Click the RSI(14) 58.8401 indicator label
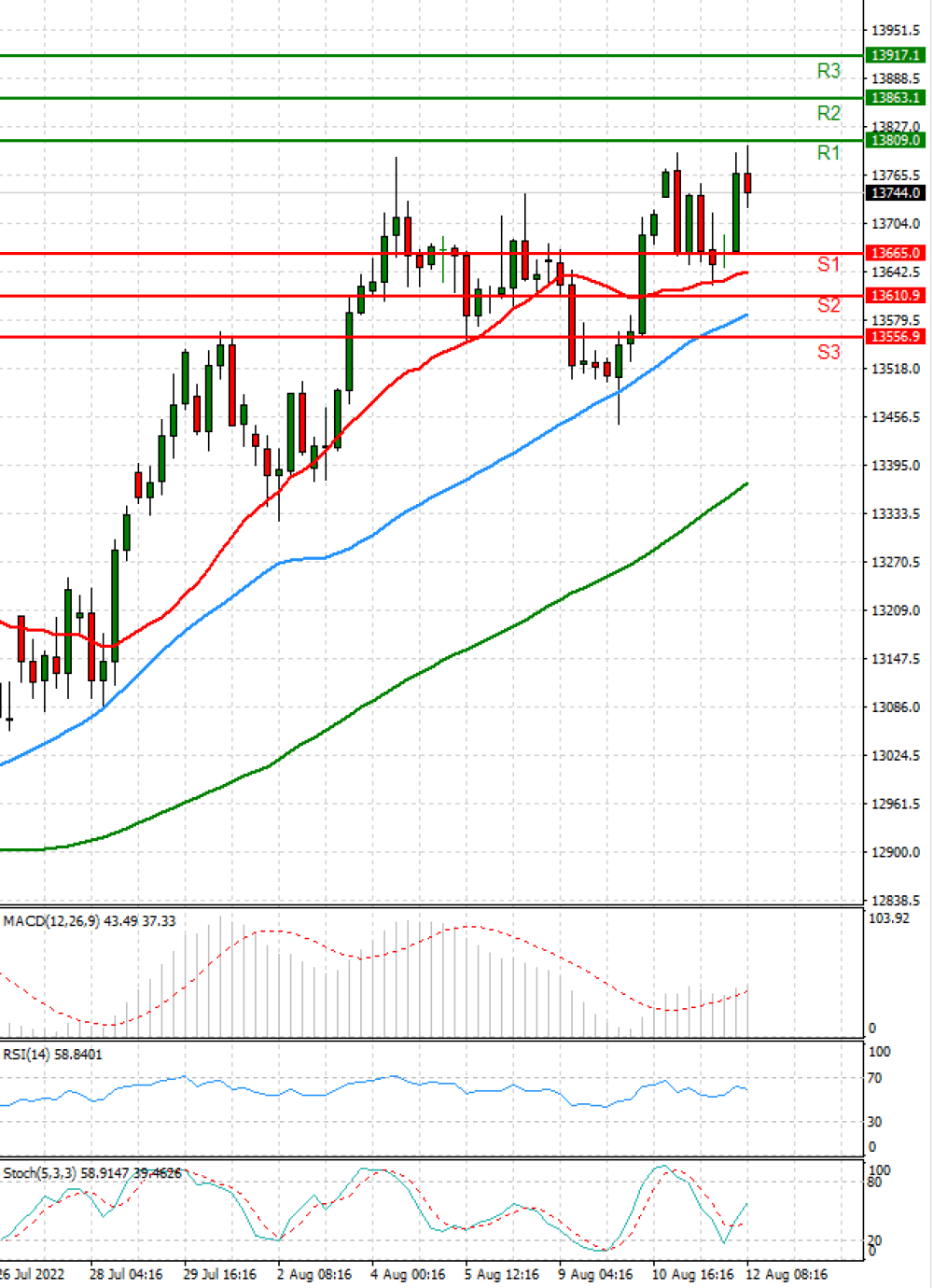 (53, 1054)
